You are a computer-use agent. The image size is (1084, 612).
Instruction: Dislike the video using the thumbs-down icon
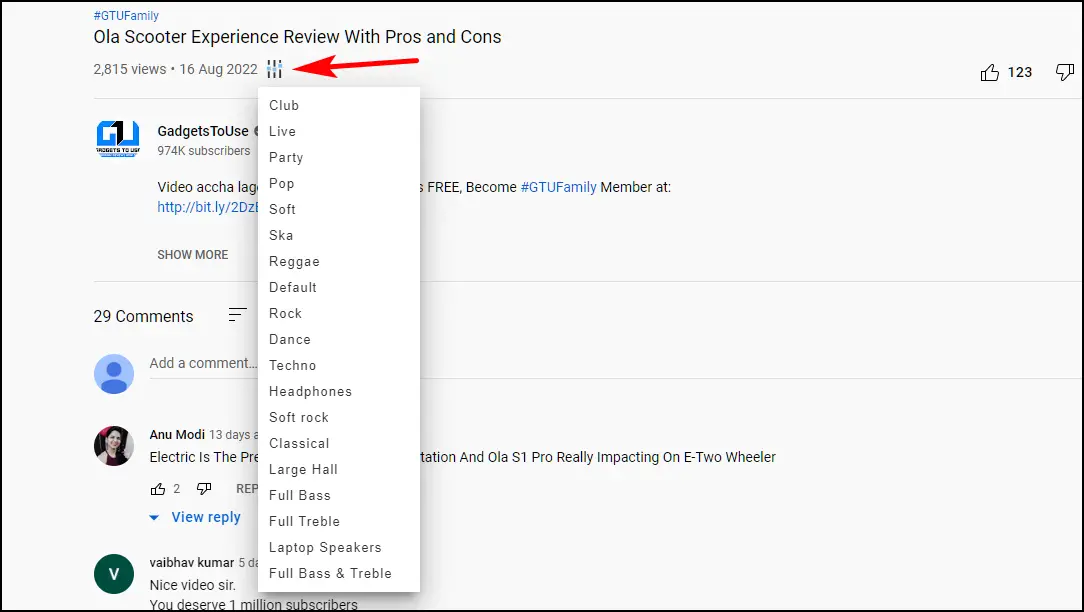(x=1064, y=72)
